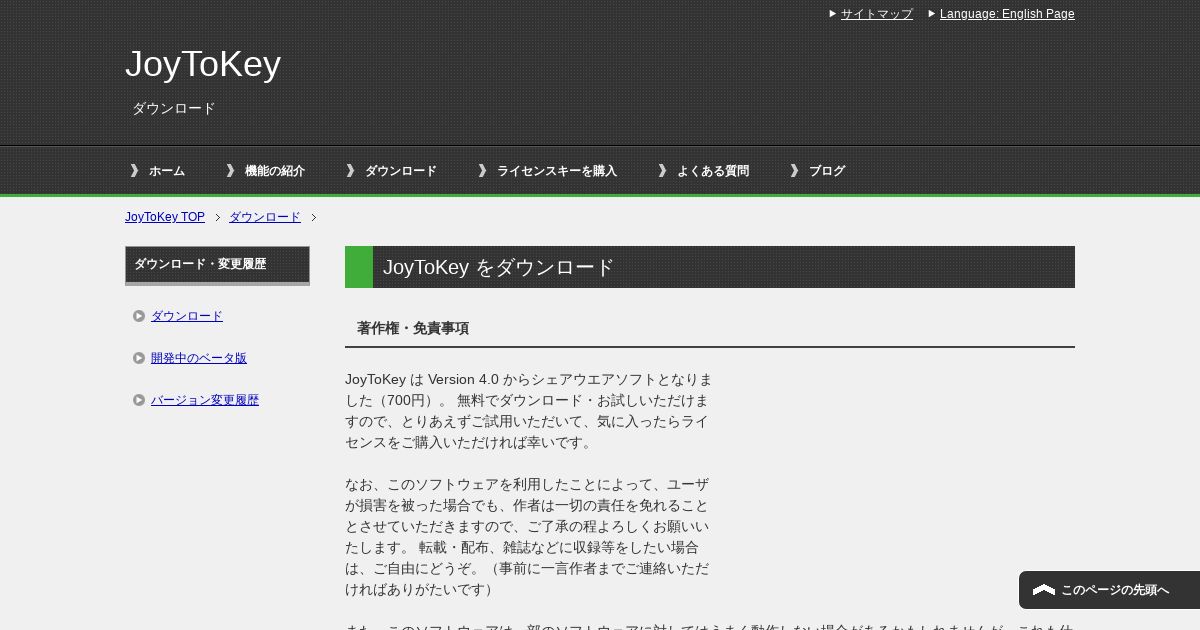Click the up-arrow icon in page-top button
1200x630 pixels.
[x=1044, y=590]
